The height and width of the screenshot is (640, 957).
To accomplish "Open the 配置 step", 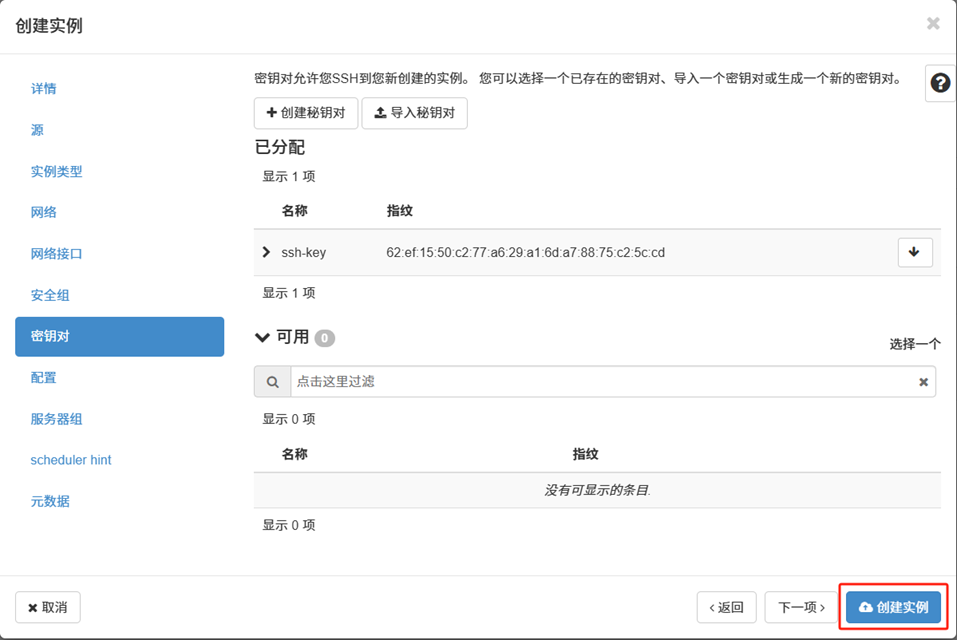I will (43, 378).
